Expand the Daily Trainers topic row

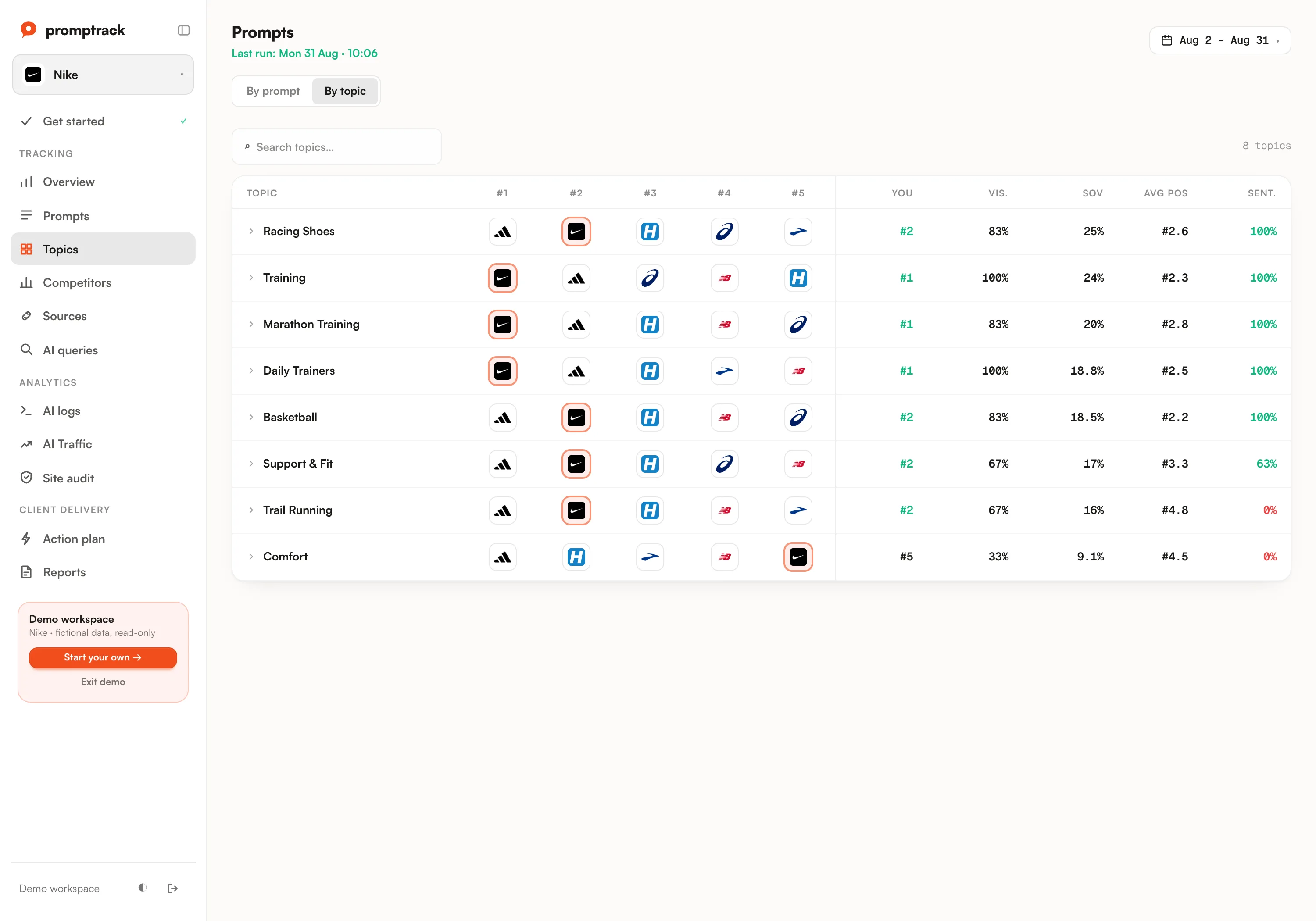click(x=251, y=371)
